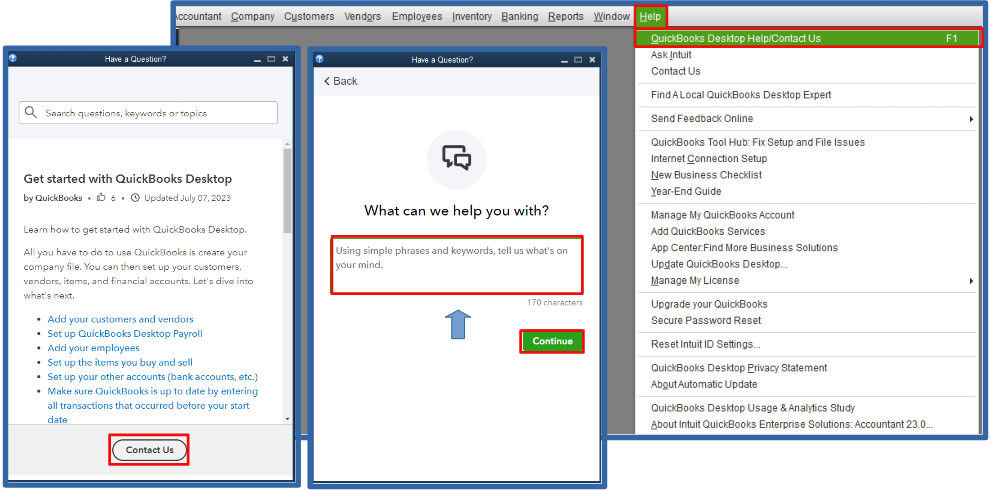Choose Reset Intuit ID Settings...
The image size is (991, 491).
pos(705,344)
